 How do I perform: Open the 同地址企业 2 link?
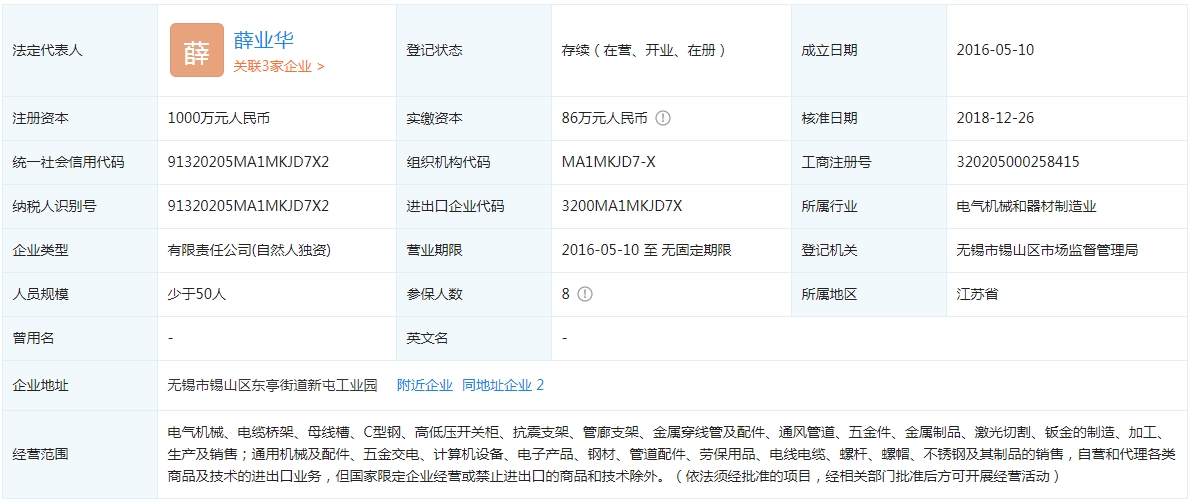(x=503, y=385)
